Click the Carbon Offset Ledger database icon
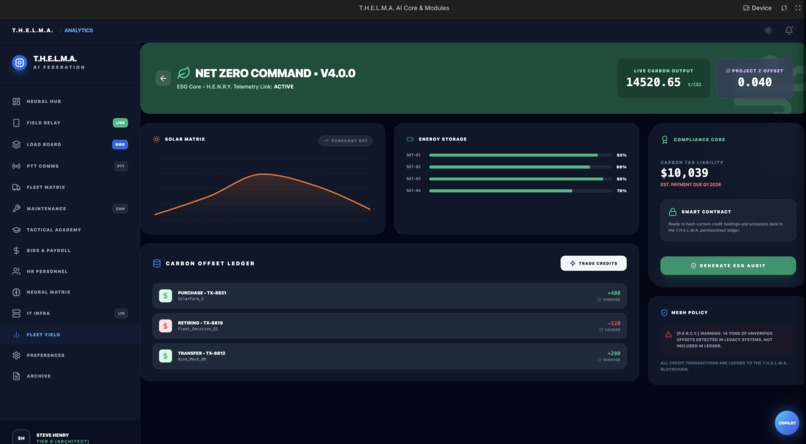 point(157,263)
